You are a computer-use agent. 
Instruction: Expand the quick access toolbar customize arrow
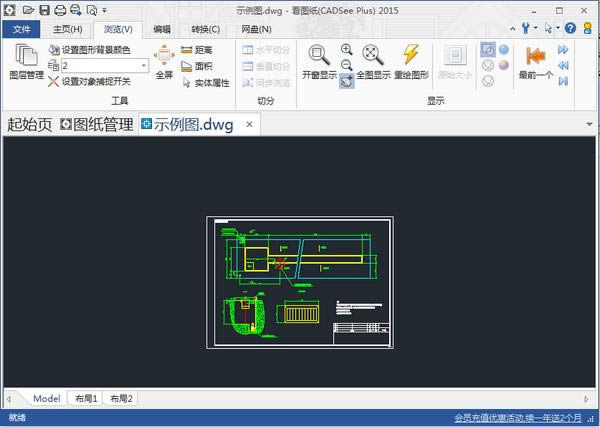[105, 10]
